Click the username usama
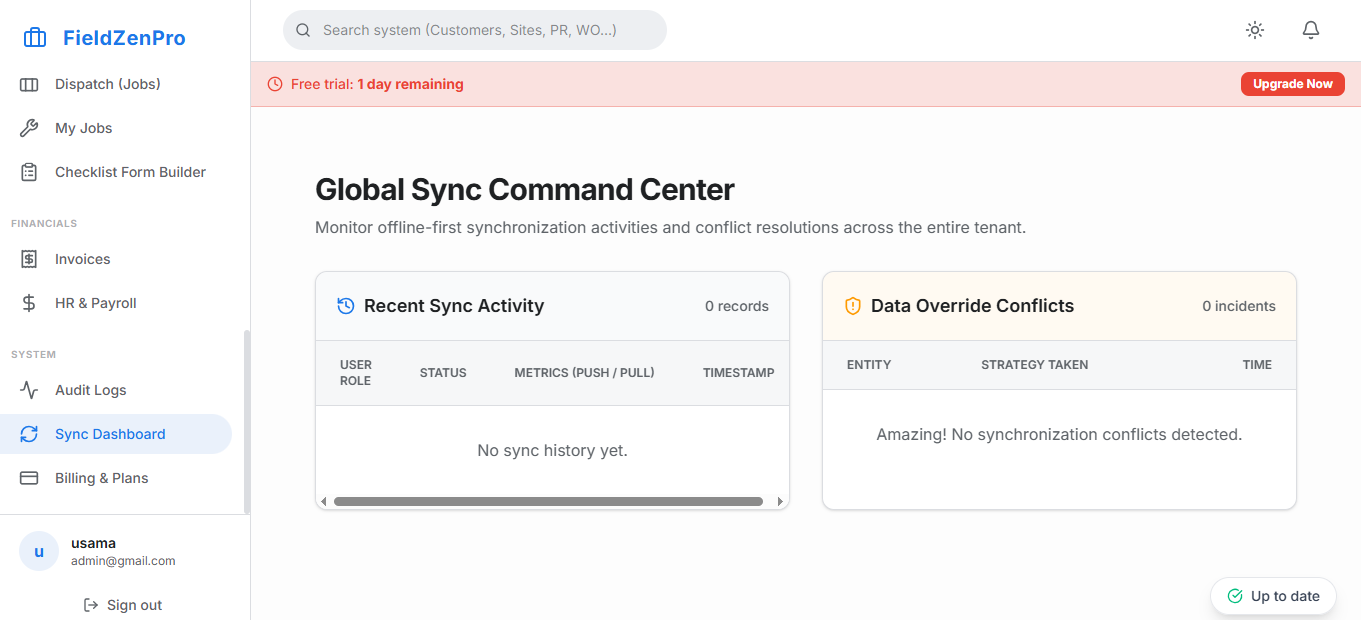This screenshot has height=620, width=1361. [93, 543]
